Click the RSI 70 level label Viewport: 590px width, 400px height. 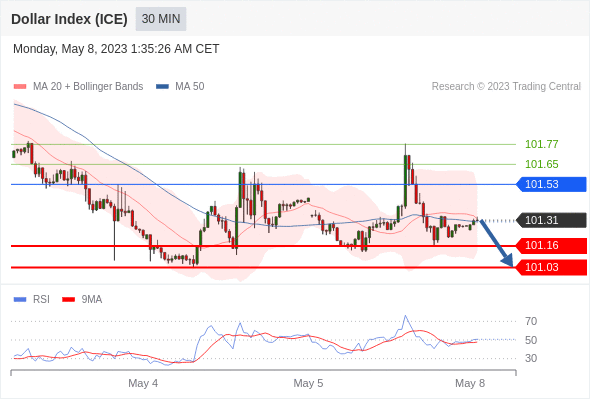(531, 321)
